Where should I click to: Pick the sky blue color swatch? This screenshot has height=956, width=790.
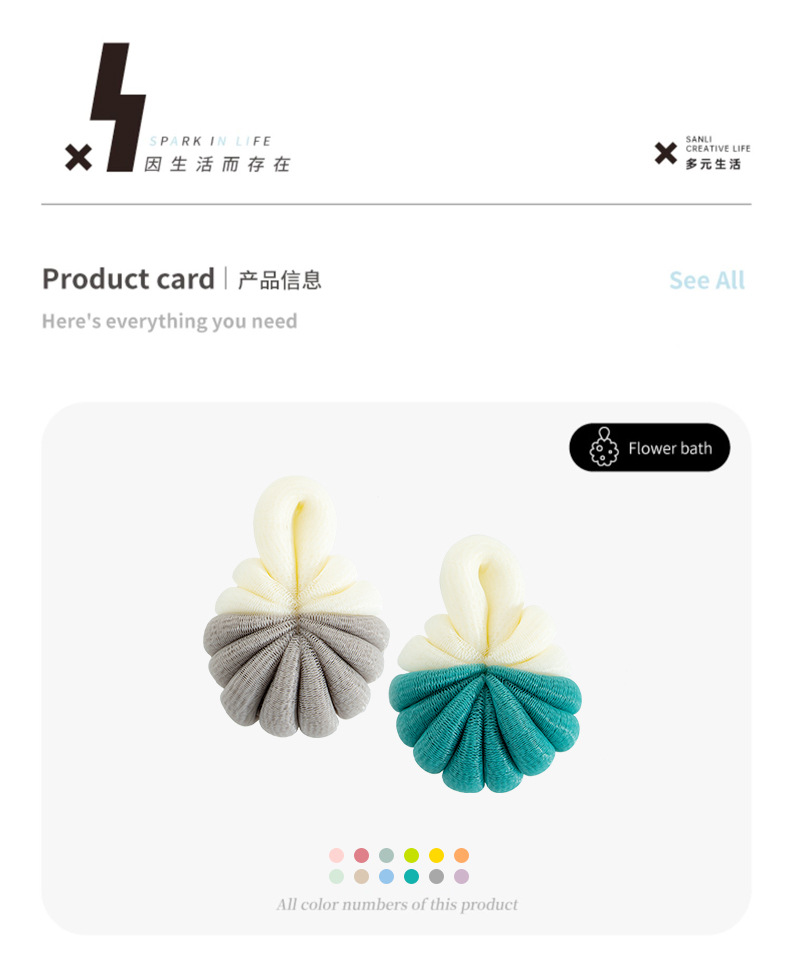(x=386, y=876)
